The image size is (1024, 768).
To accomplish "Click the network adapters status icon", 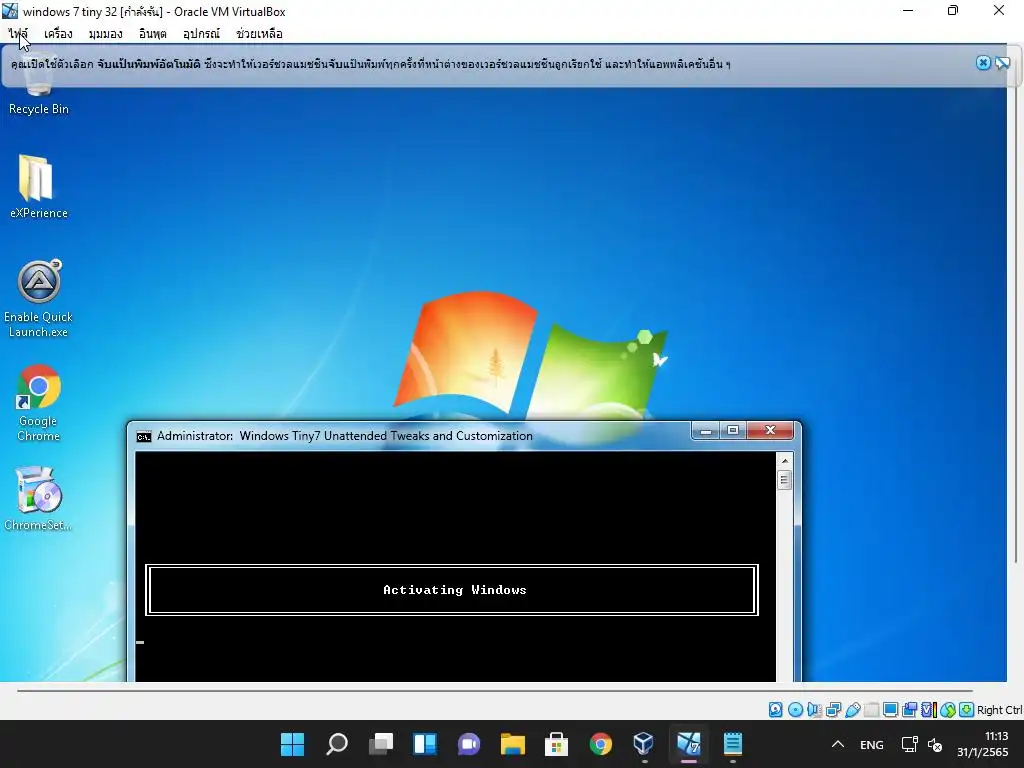I will [x=833, y=710].
